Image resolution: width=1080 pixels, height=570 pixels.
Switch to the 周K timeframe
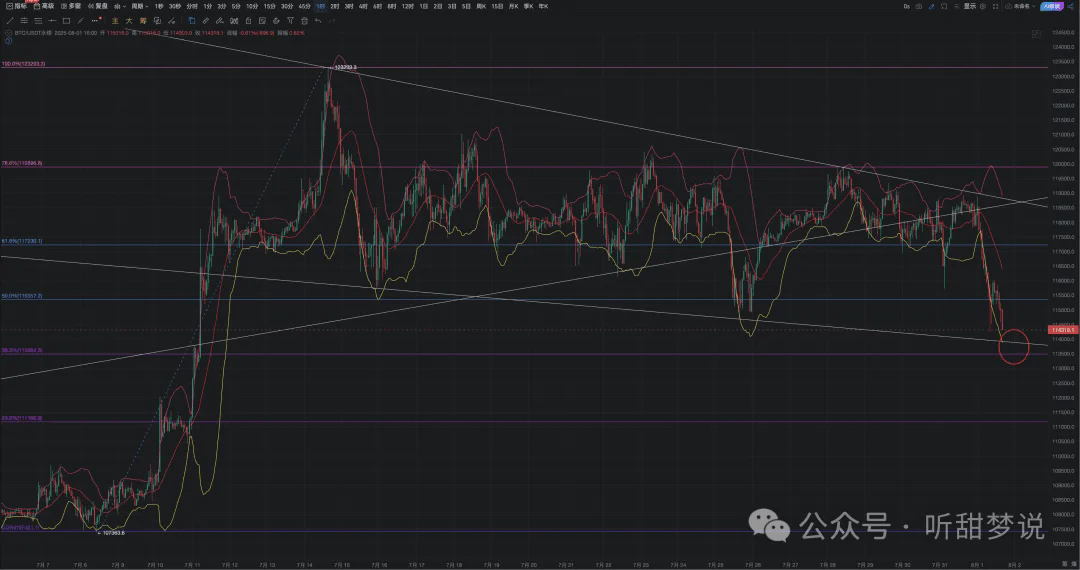[481, 6]
